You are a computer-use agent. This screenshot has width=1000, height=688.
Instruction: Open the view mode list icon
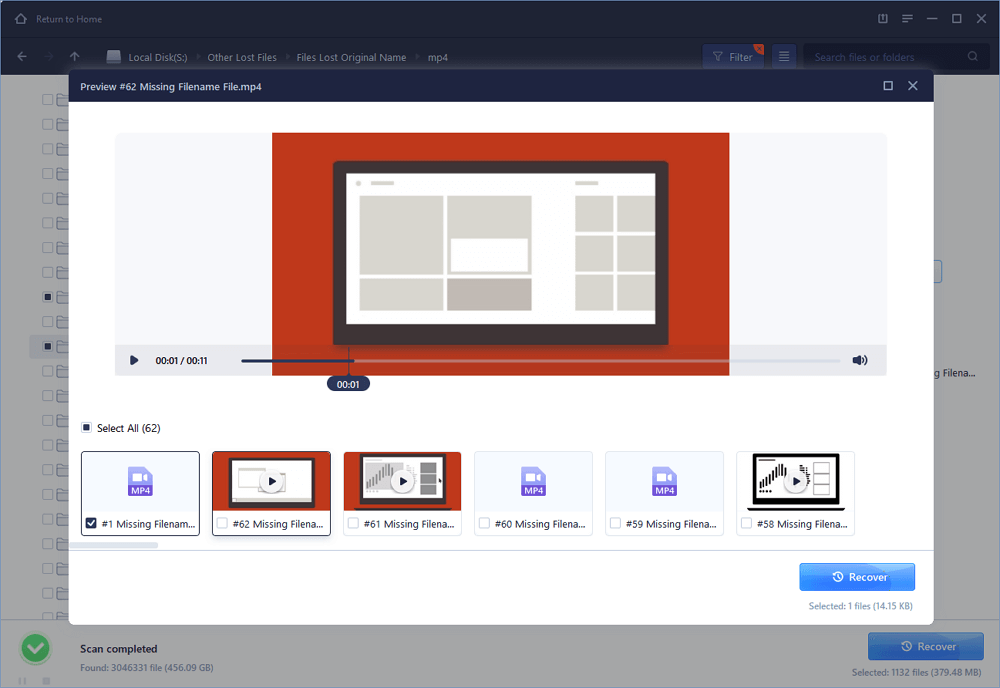click(784, 57)
